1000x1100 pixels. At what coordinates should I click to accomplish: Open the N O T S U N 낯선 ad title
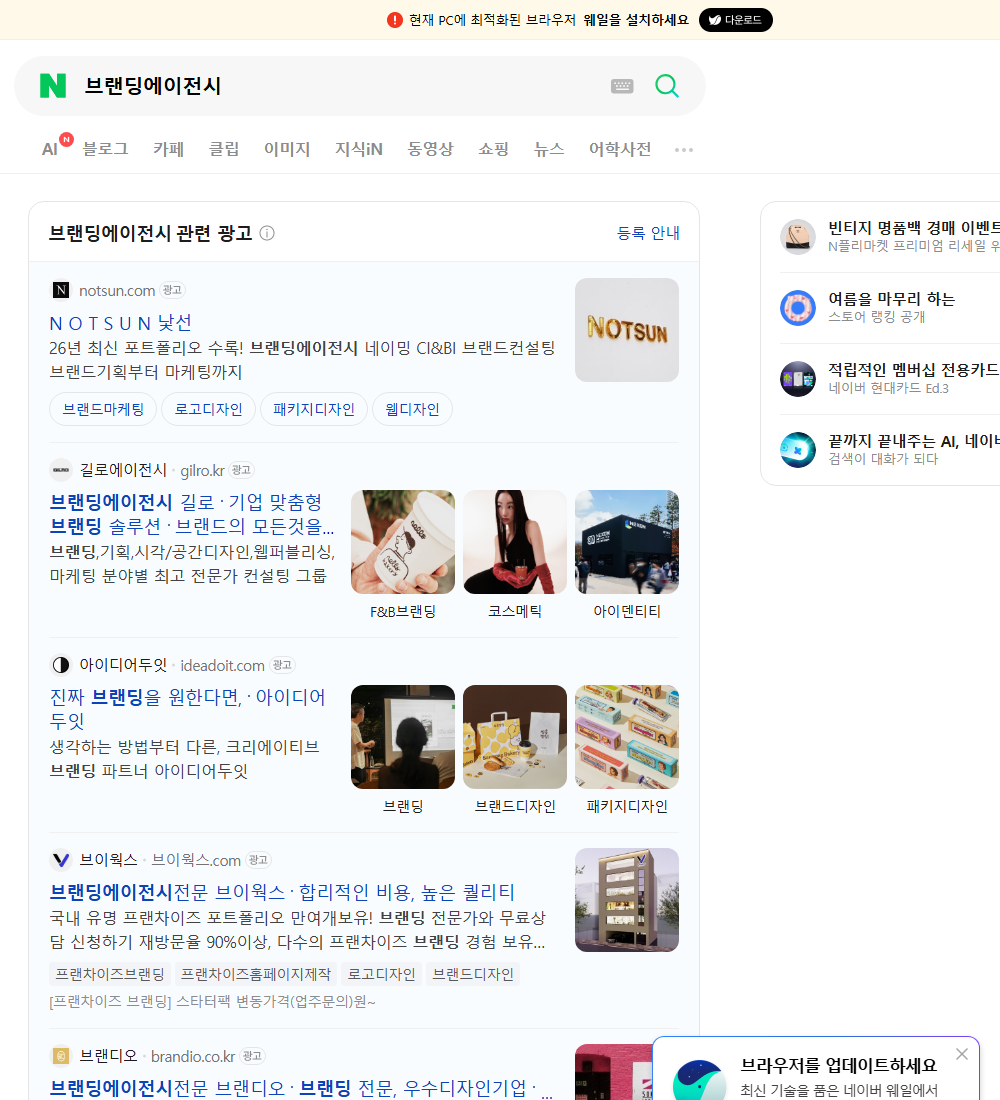click(121, 323)
